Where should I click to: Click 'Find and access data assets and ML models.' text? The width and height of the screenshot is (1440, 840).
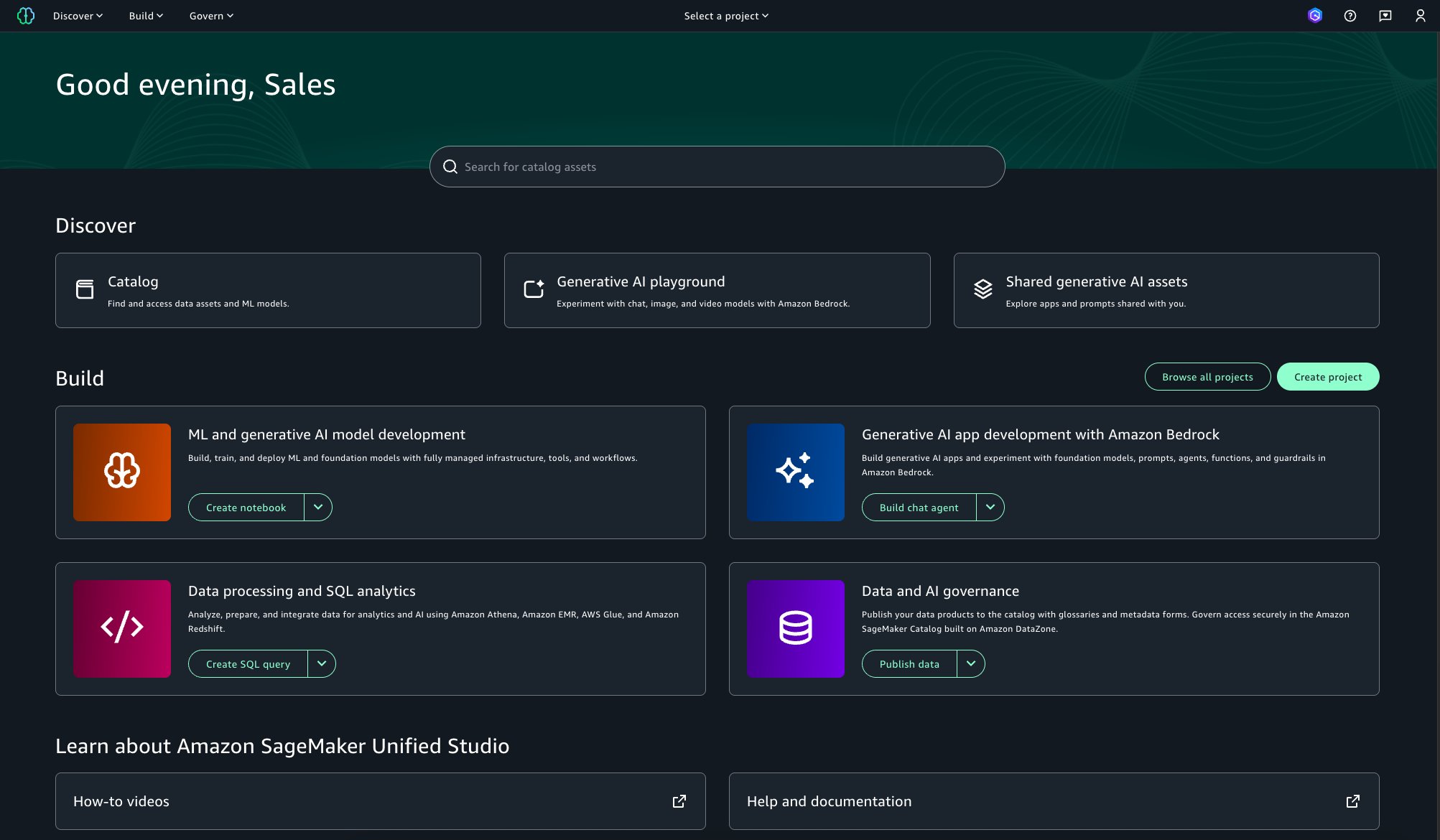click(x=198, y=304)
